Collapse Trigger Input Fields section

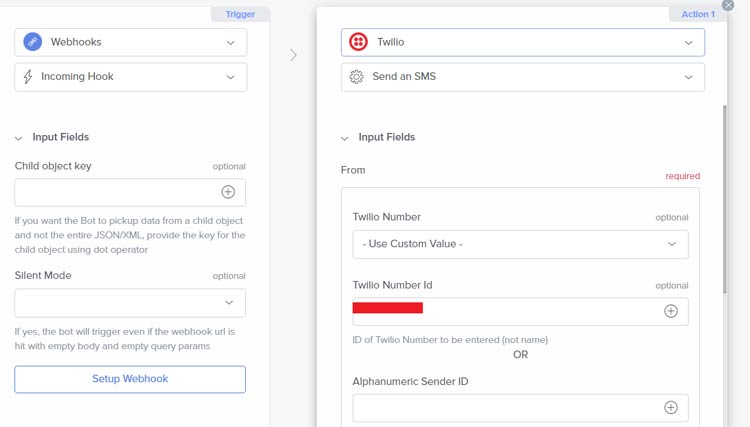(x=19, y=138)
